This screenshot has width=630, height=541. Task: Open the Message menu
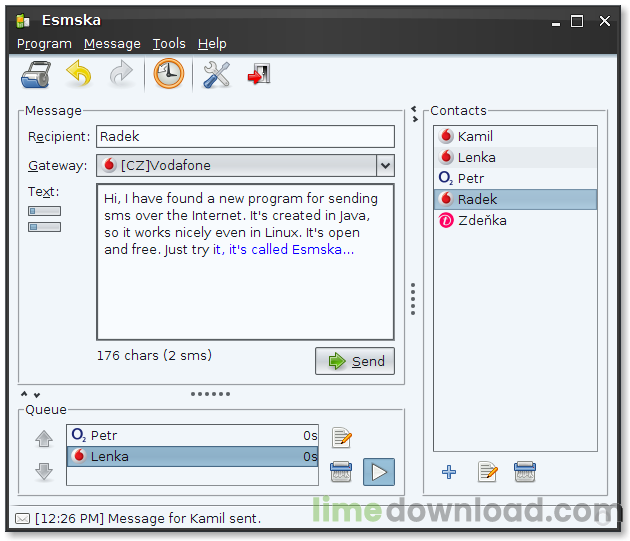[112, 43]
